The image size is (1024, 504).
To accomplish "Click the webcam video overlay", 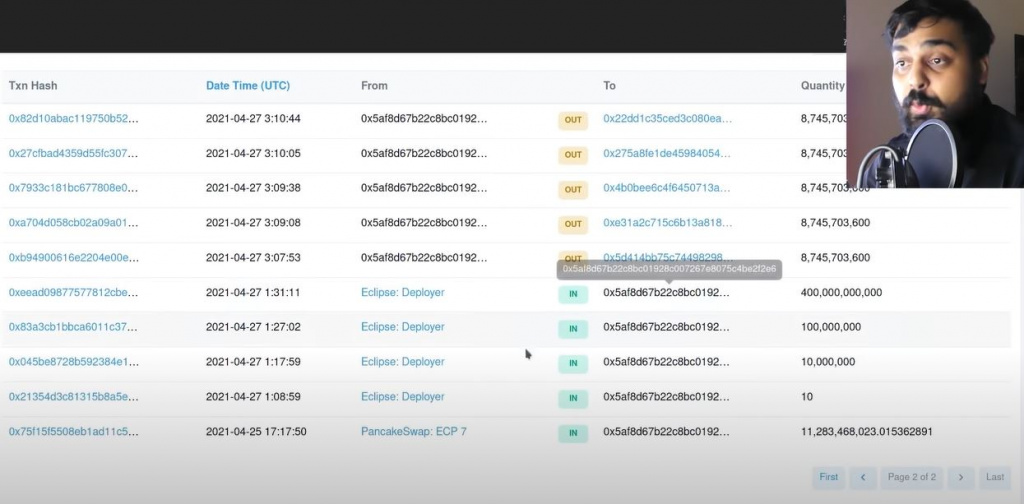I will (x=935, y=94).
